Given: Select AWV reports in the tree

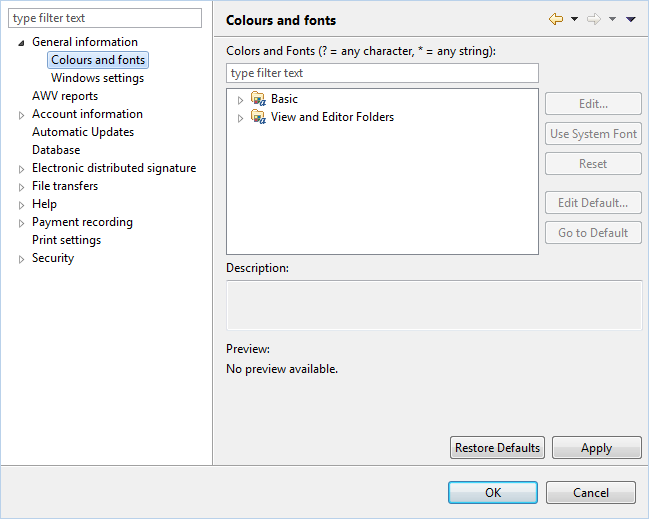Looking at the screenshot, I should [65, 96].
